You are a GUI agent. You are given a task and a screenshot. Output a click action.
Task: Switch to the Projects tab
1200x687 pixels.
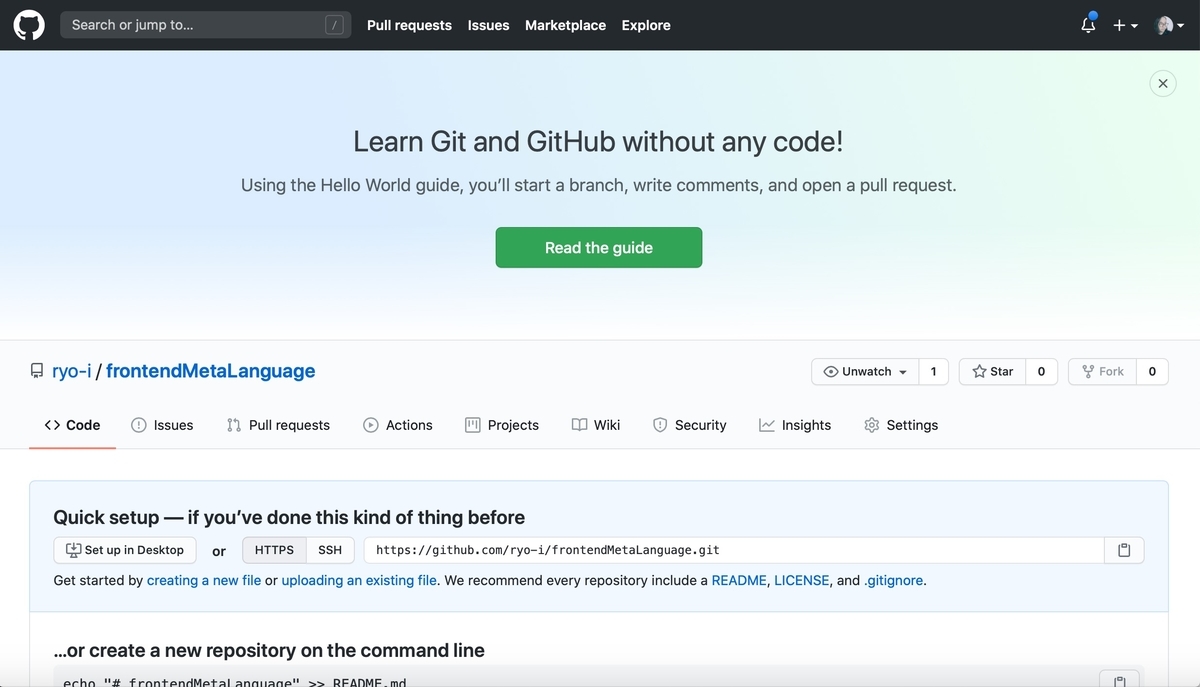502,425
